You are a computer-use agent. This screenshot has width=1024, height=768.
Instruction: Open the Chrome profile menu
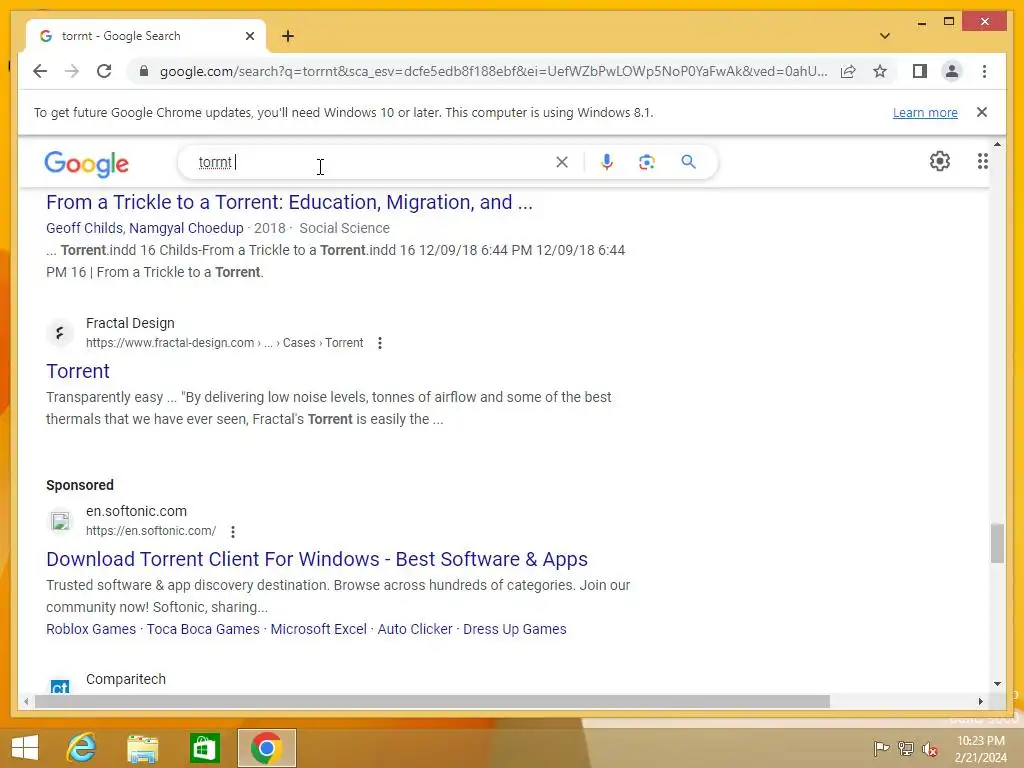tap(952, 71)
